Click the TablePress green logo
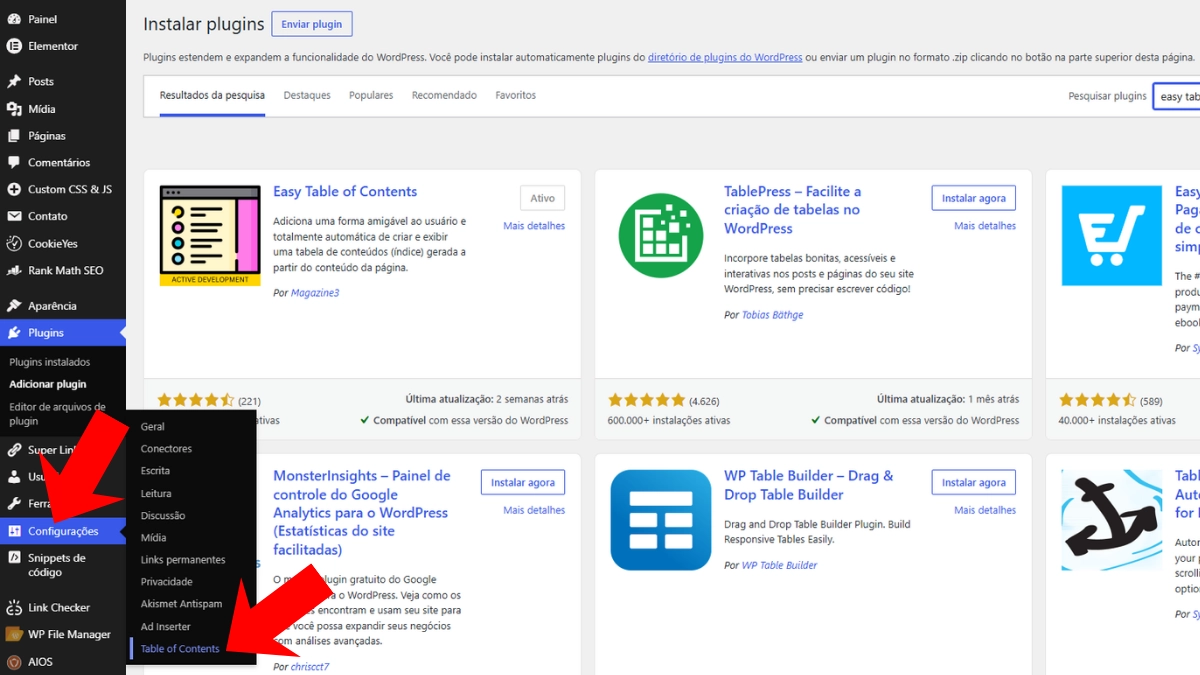This screenshot has width=1200, height=675. coord(661,236)
